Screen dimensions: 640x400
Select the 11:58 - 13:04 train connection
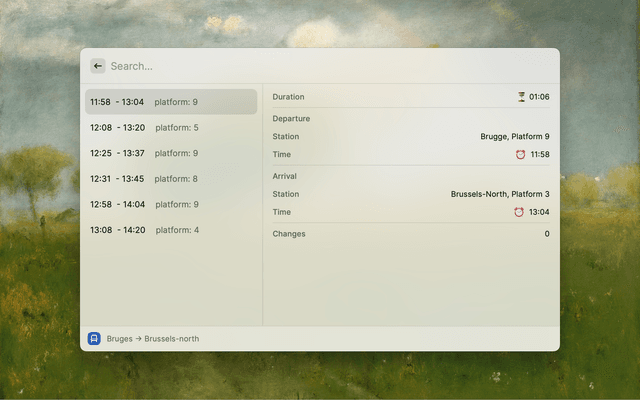(170, 102)
